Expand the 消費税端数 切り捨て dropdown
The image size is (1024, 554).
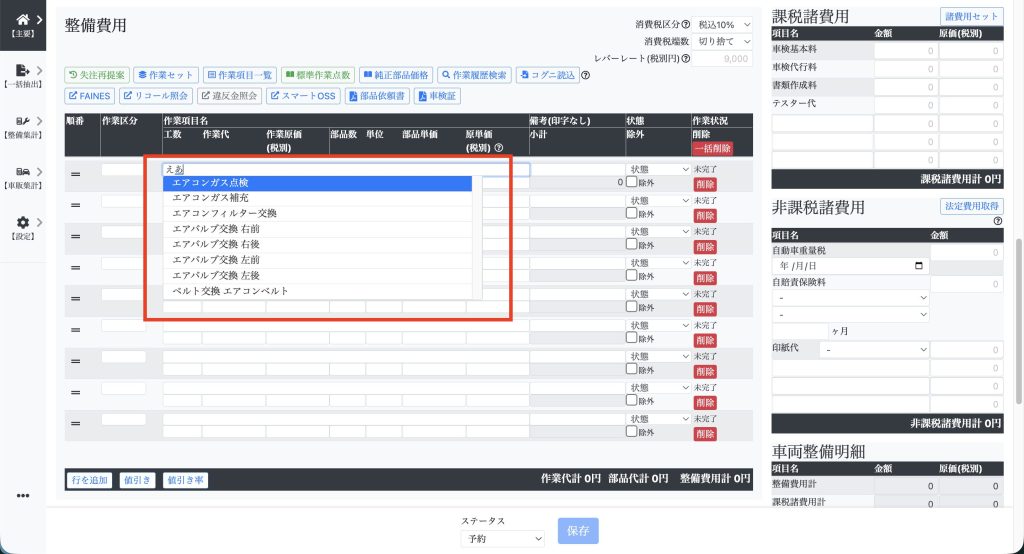[723, 41]
